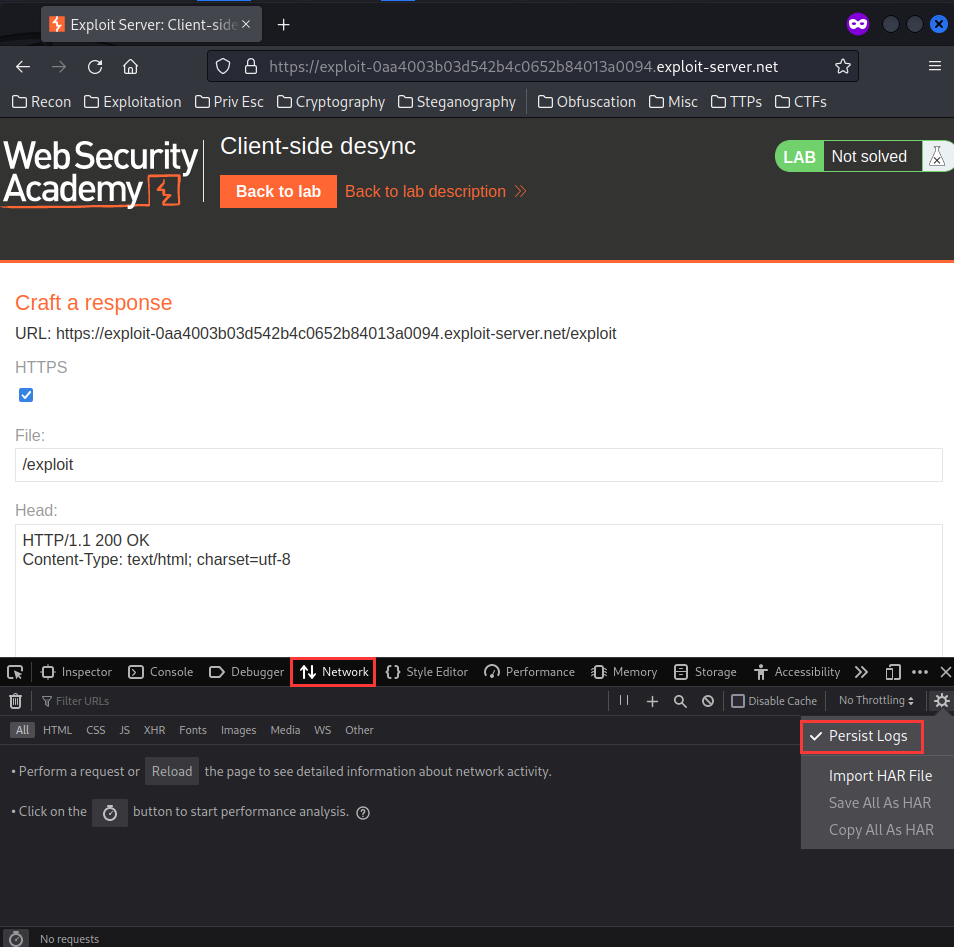This screenshot has height=947, width=954.
Task: Switch to the Style Editor tab
Action: pyautogui.click(x=427, y=672)
